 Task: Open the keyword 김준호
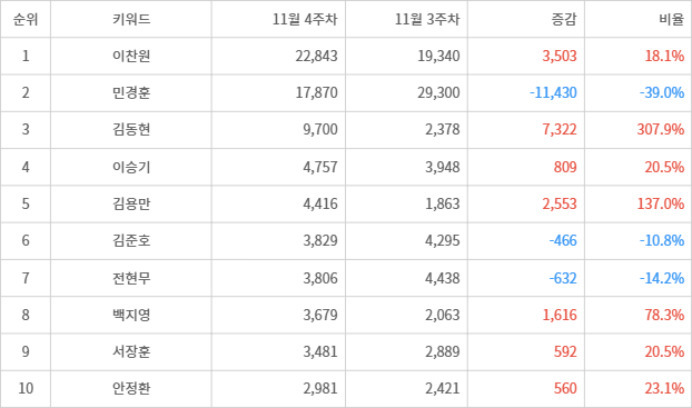pyautogui.click(x=132, y=241)
